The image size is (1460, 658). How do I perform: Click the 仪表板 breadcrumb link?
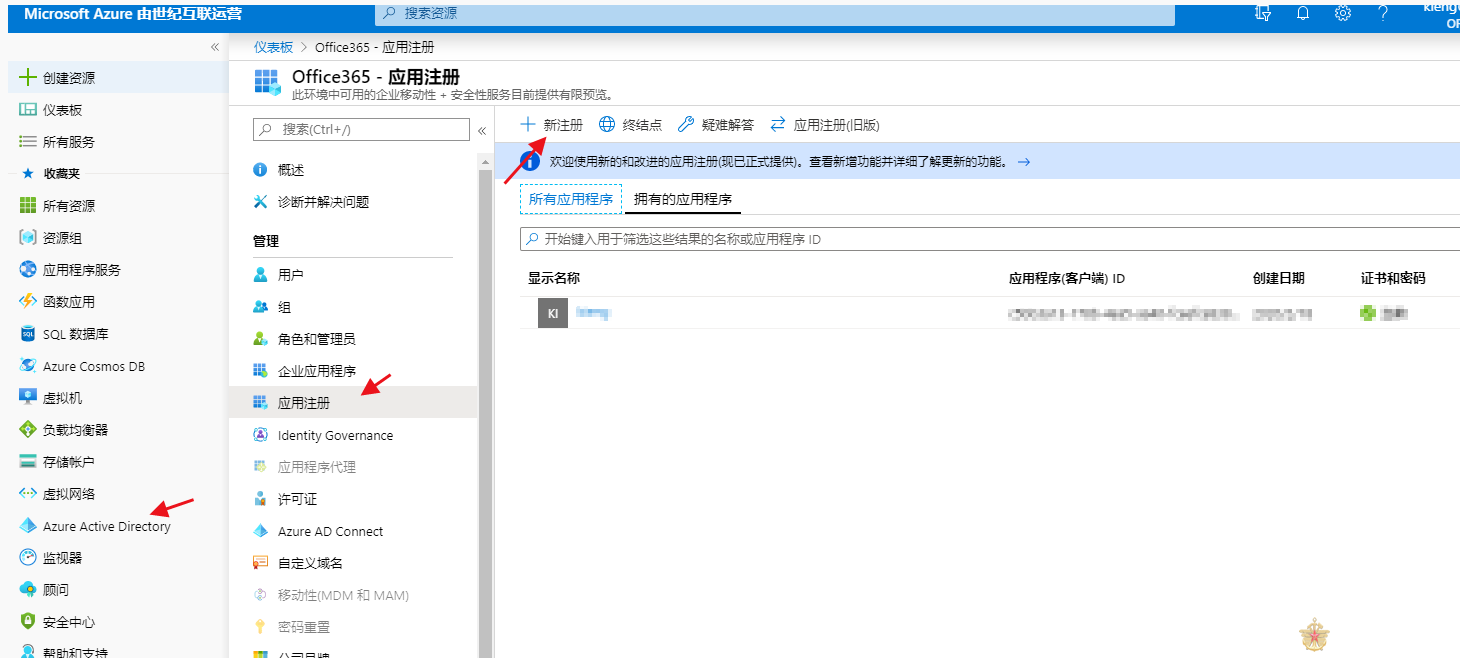pos(273,47)
